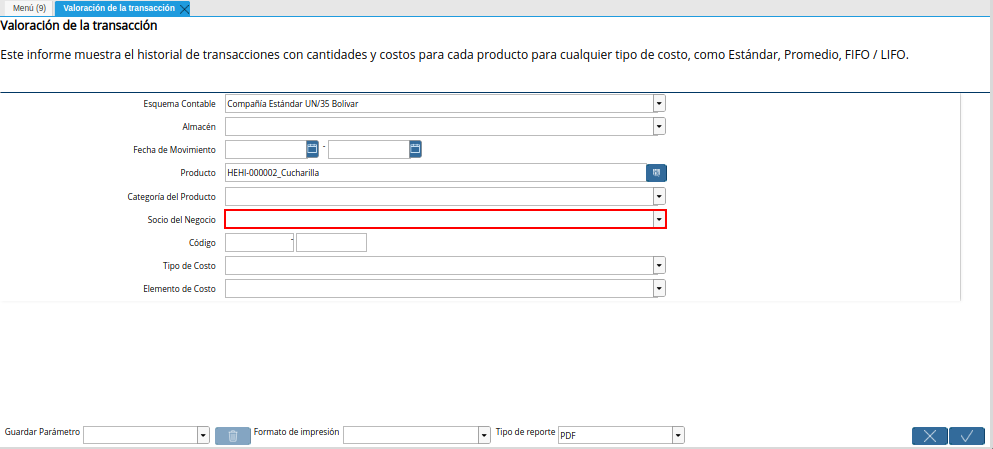Viewport: 993px width, 449px height.
Task: Open the end date calendar picker
Action: (415, 149)
